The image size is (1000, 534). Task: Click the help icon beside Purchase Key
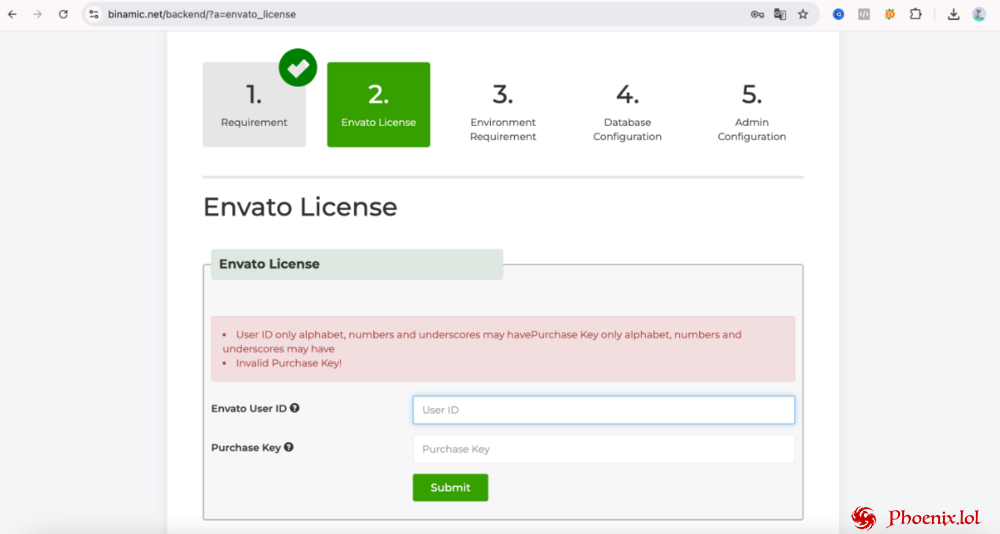289,447
